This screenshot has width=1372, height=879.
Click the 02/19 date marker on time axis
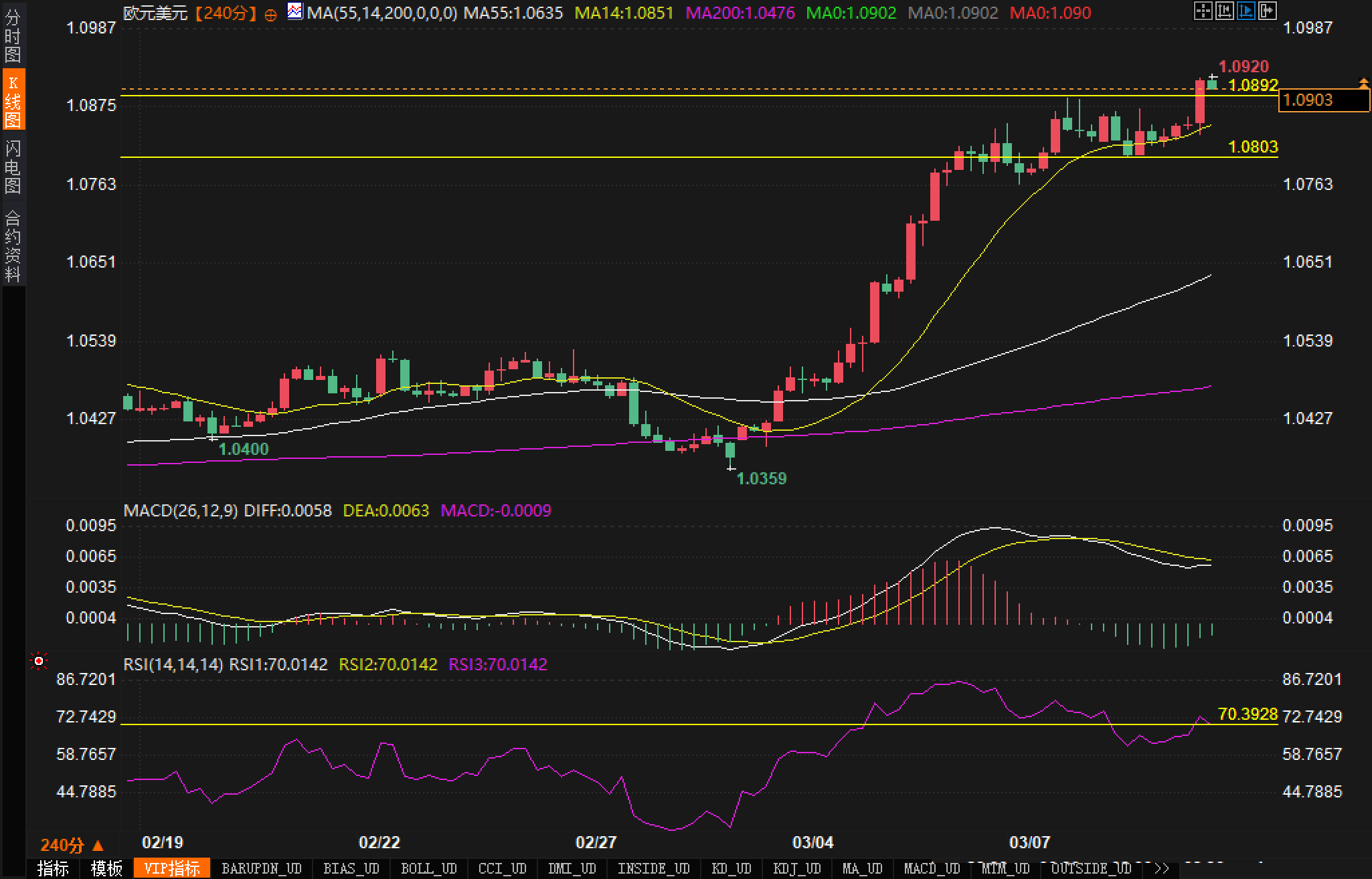point(163,842)
